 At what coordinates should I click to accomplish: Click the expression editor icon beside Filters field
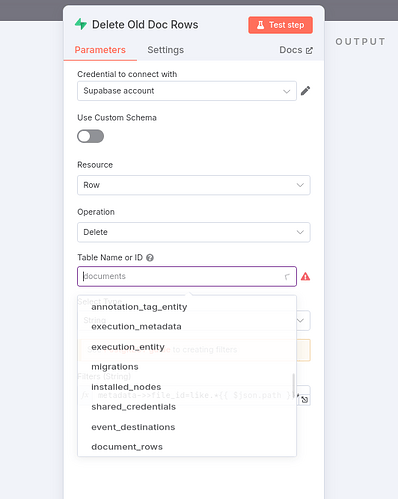click(x=305, y=400)
